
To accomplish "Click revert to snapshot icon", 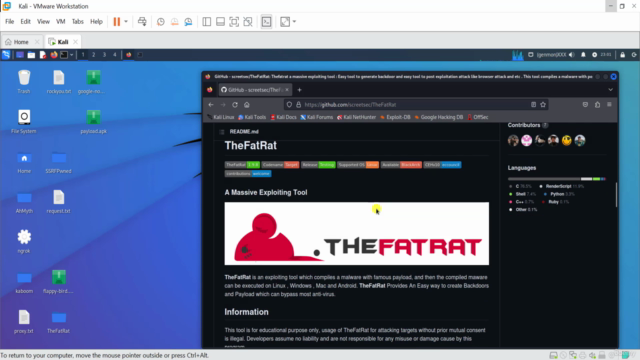I will point(175,22).
